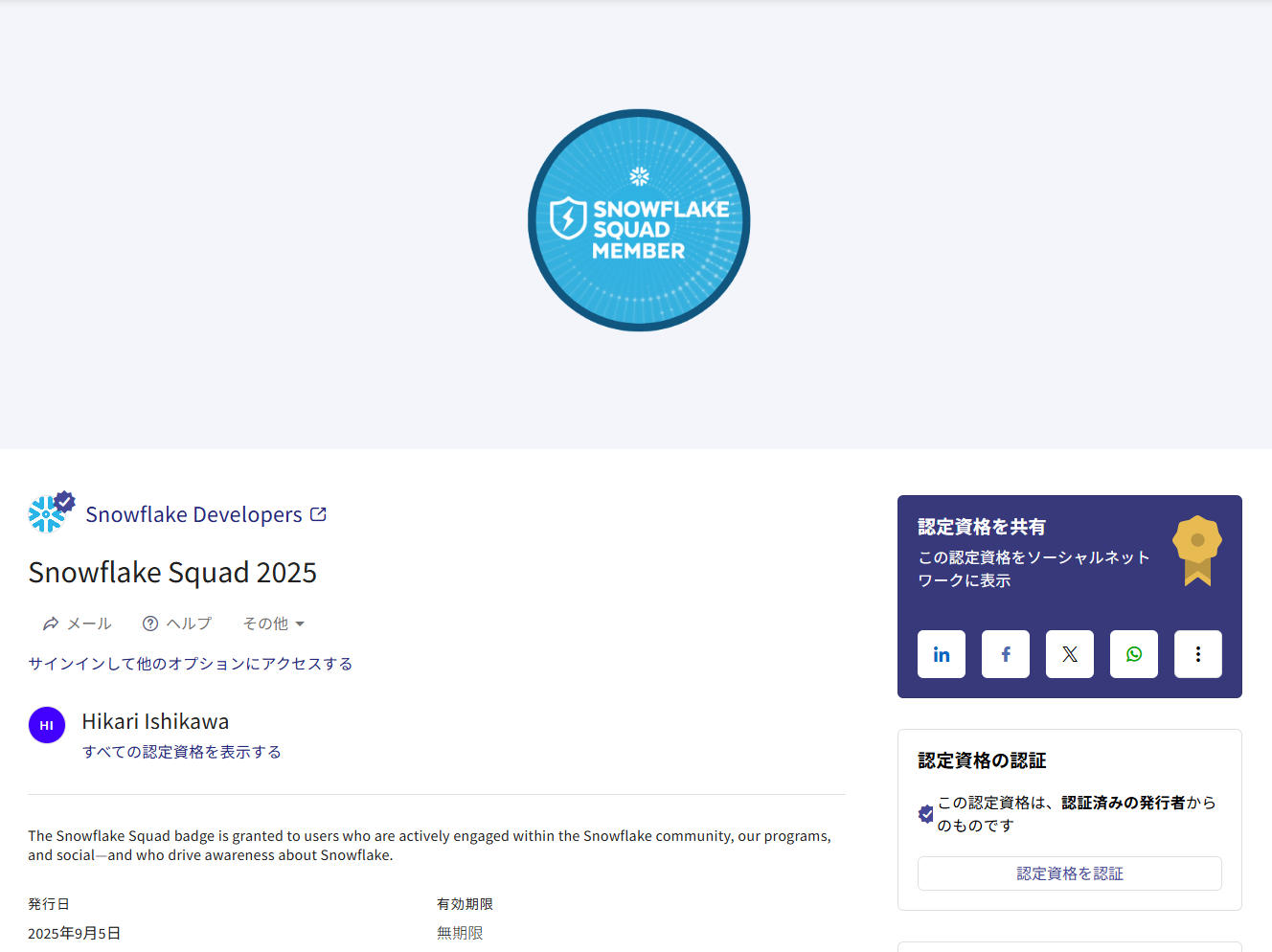
Task: Expand the その他 dropdown menu
Action: tap(273, 623)
